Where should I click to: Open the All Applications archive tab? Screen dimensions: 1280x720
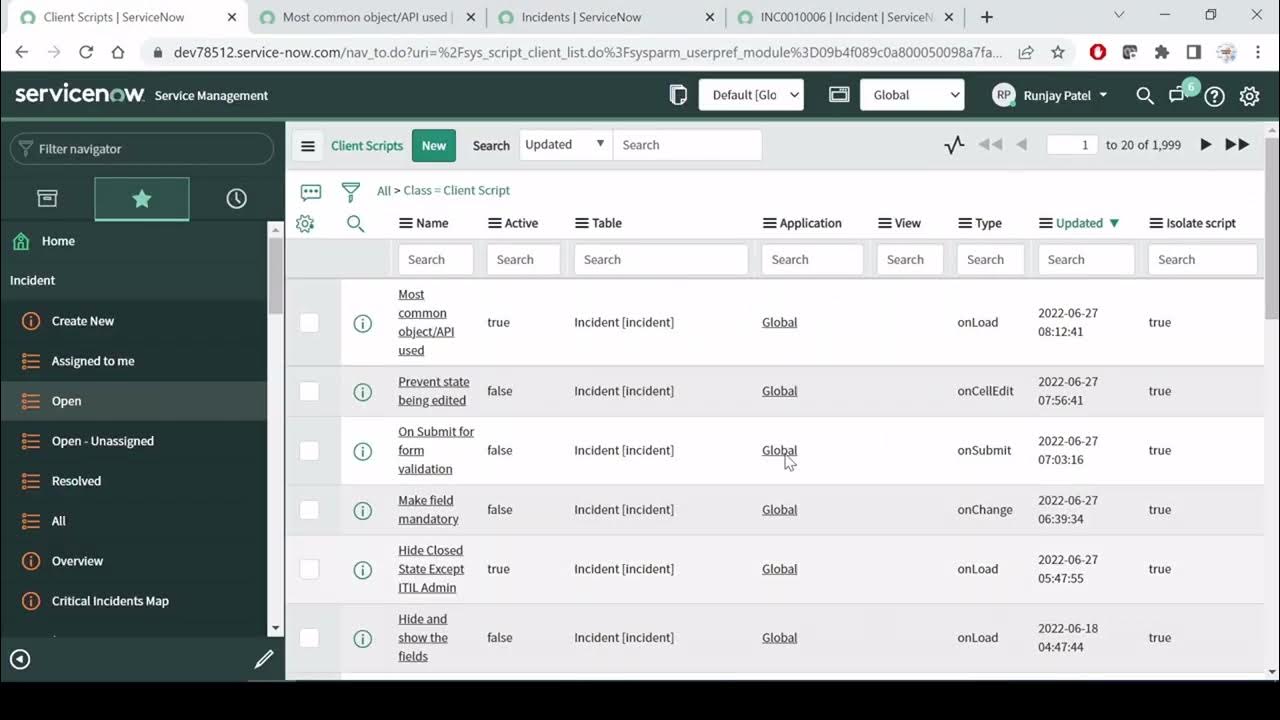pyautogui.click(x=47, y=198)
